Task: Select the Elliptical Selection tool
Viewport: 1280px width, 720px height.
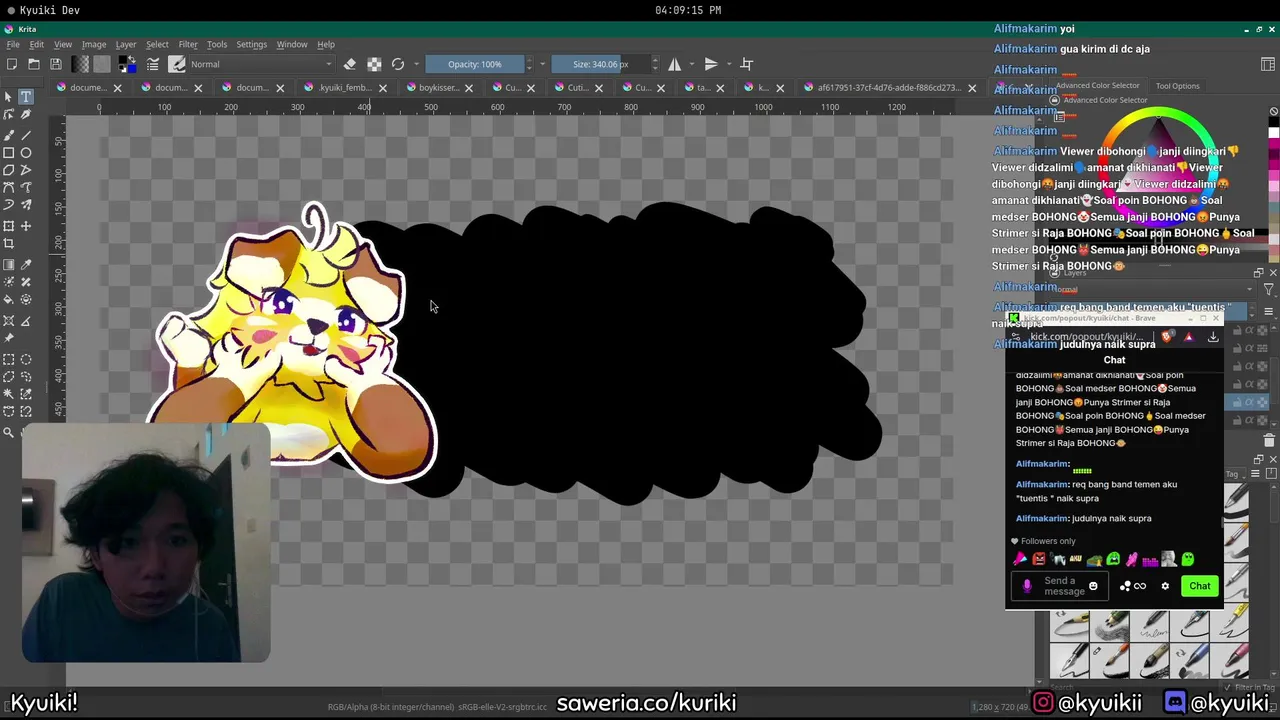Action: pyautogui.click(x=26, y=360)
